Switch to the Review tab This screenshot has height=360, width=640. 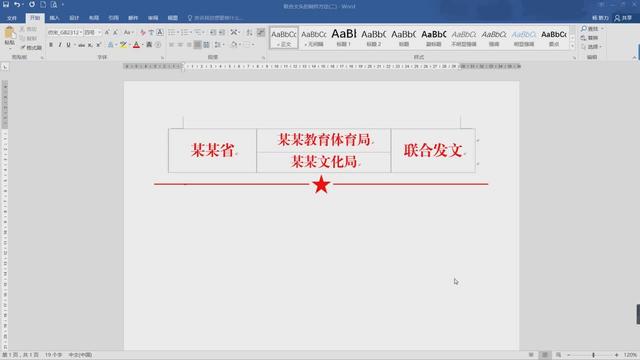pyautogui.click(x=153, y=18)
